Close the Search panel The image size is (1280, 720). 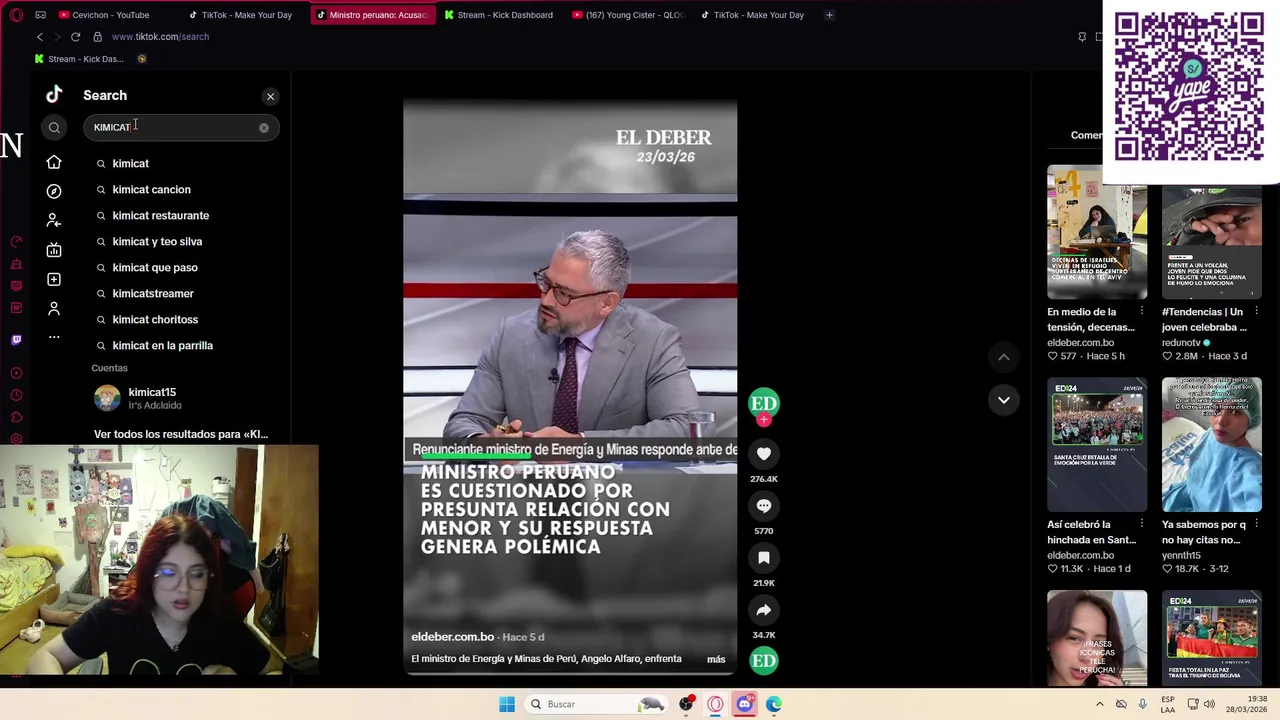(270, 96)
